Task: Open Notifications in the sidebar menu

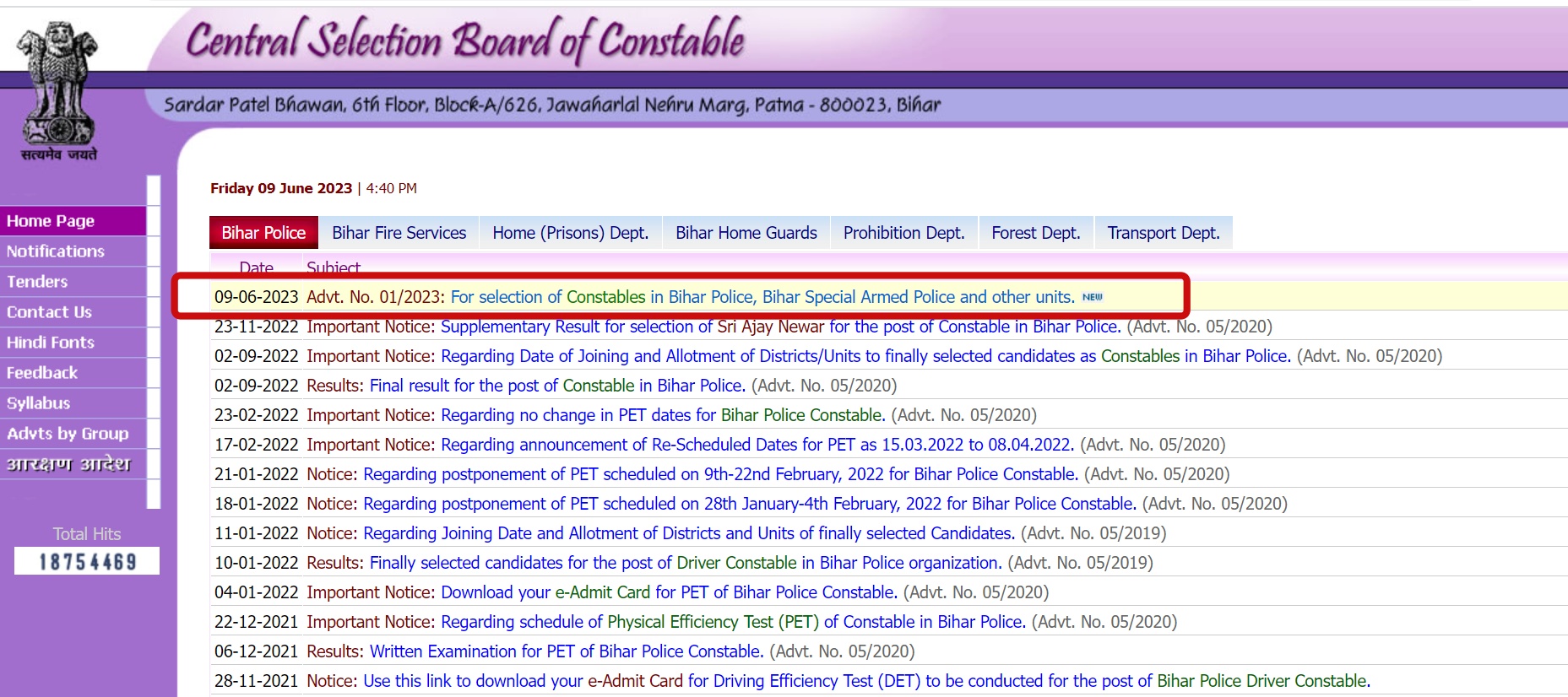Action: point(56,251)
